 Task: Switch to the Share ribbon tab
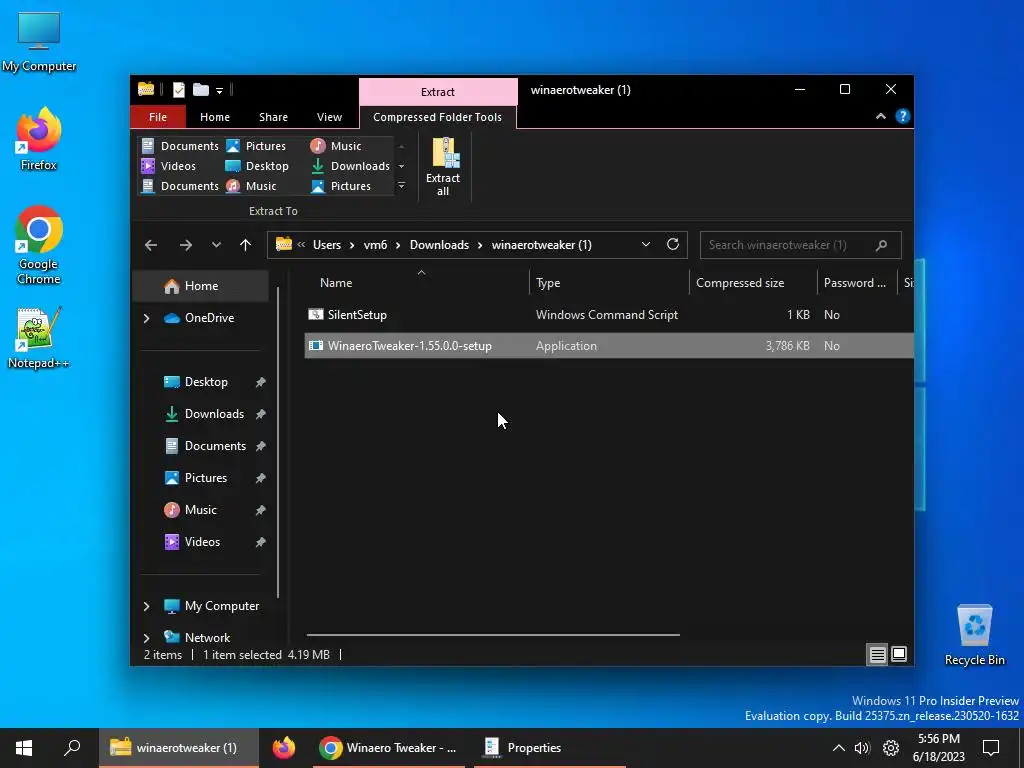[273, 117]
